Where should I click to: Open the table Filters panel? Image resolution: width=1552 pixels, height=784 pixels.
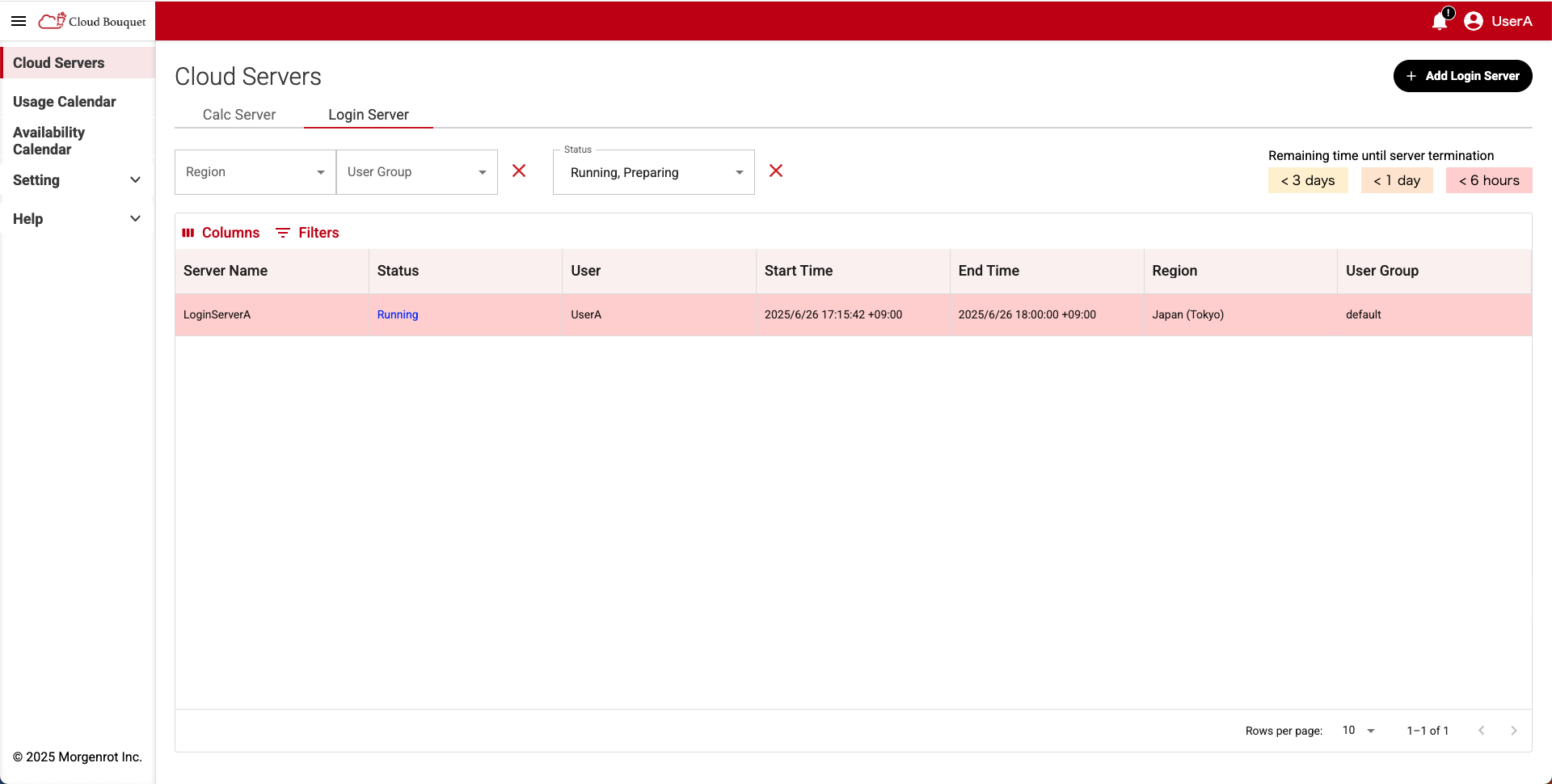pos(307,233)
